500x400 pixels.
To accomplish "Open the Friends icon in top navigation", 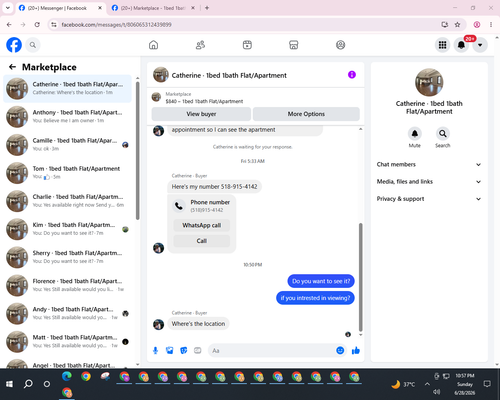I will (x=200, y=45).
